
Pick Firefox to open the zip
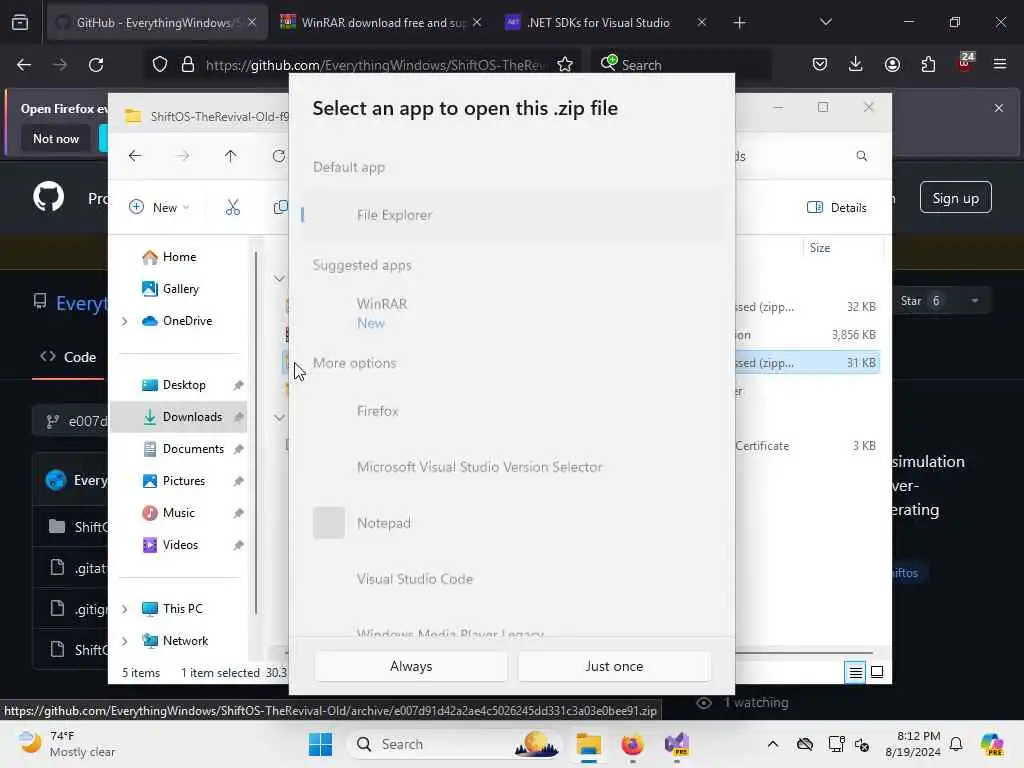pyautogui.click(x=513, y=411)
